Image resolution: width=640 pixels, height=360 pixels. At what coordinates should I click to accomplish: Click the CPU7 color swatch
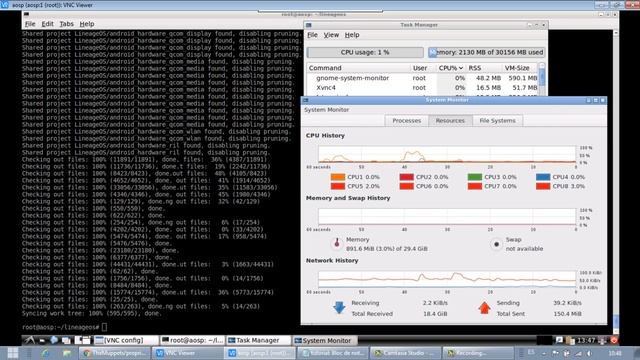tap(475, 186)
